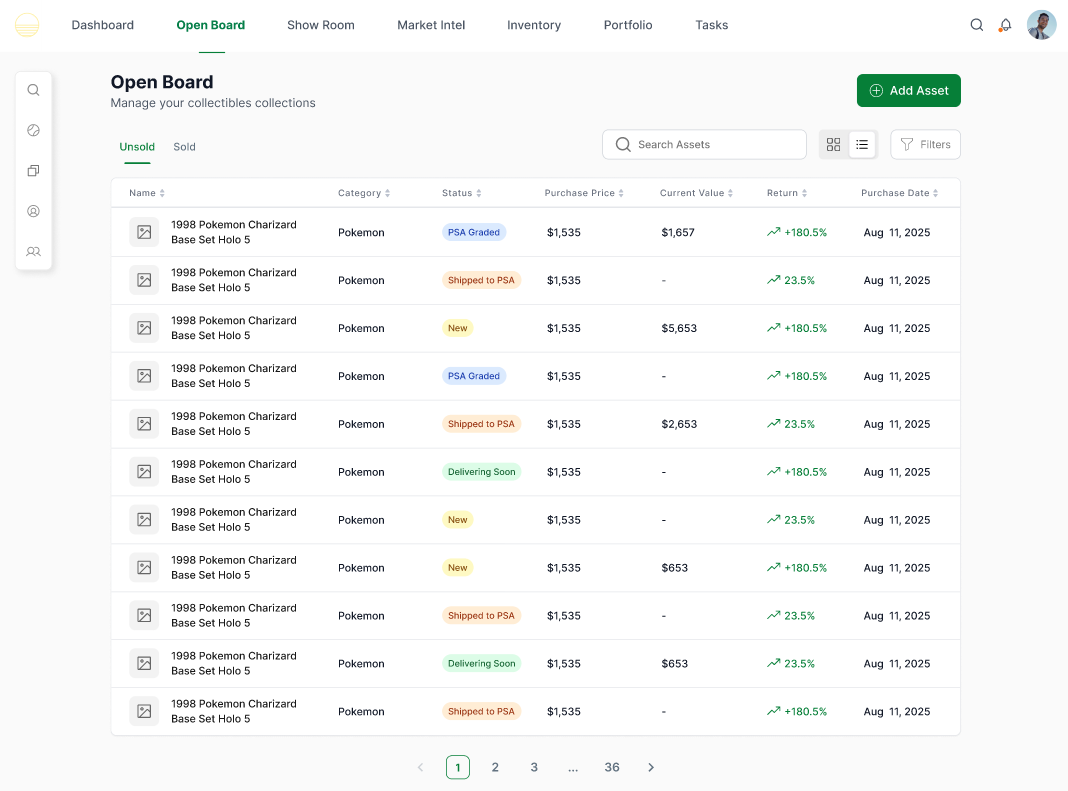Image resolution: width=1068 pixels, height=791 pixels.
Task: Select page 1 in pagination
Action: 458,767
